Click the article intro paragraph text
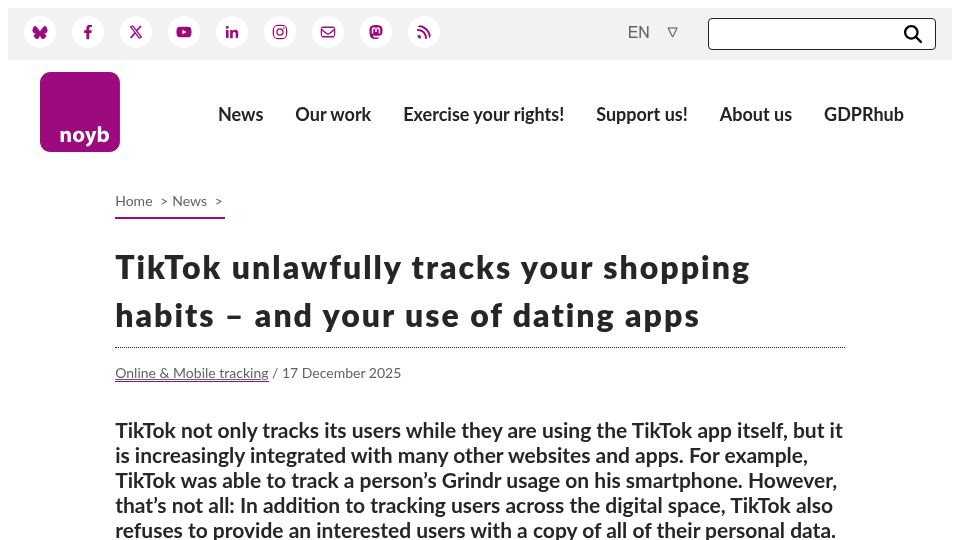This screenshot has height=540, width=960. click(479, 480)
